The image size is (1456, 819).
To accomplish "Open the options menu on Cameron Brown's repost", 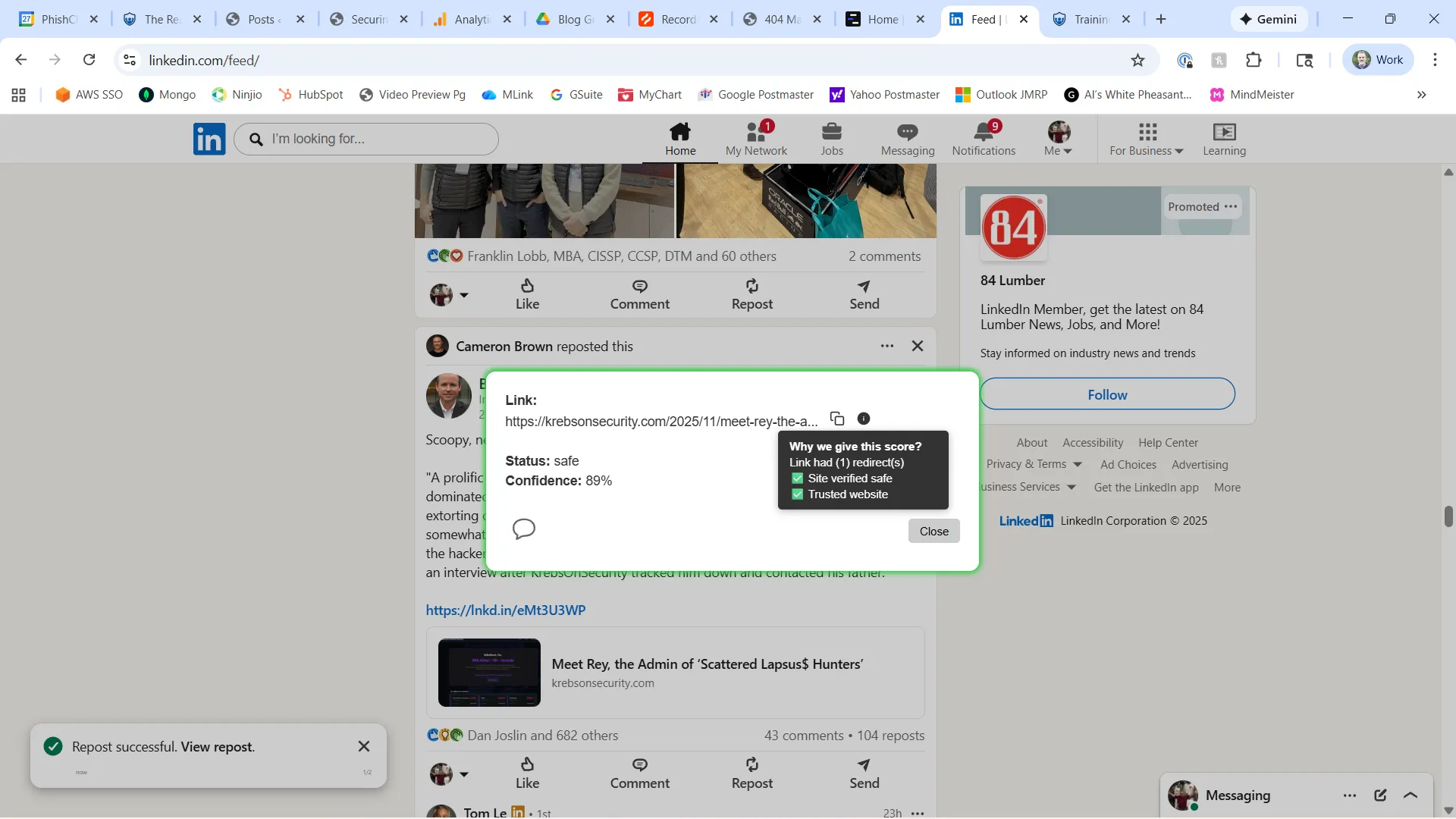I will [887, 346].
